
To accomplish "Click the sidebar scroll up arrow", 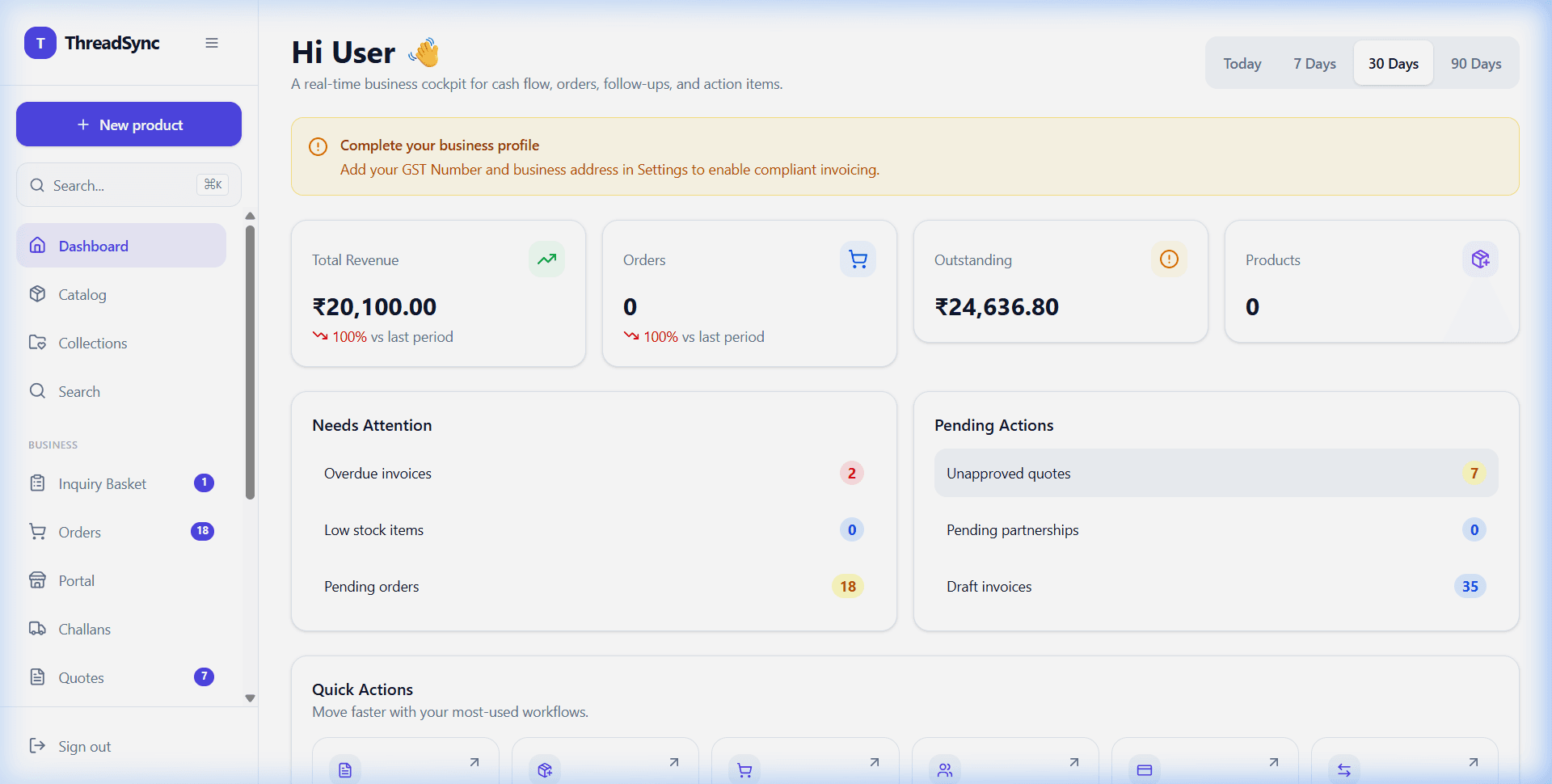I will [x=251, y=216].
